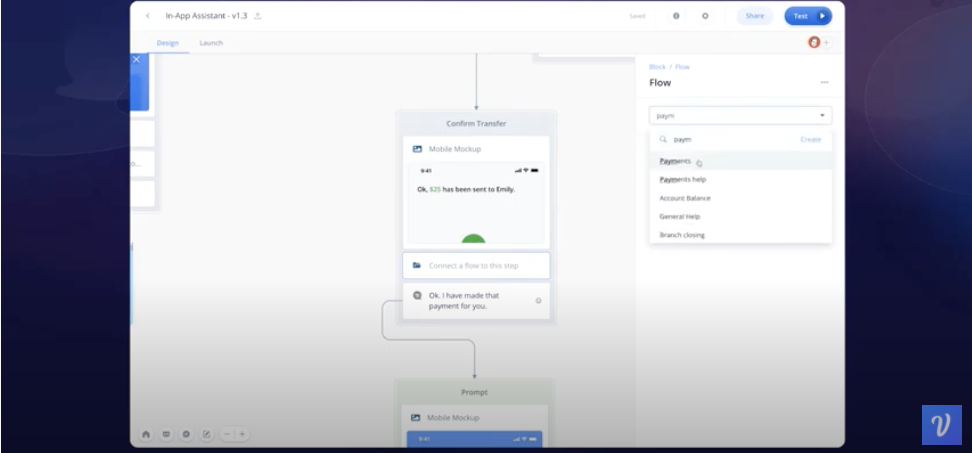Click the canvas edit note icon
972x453 pixels.
[206, 434]
